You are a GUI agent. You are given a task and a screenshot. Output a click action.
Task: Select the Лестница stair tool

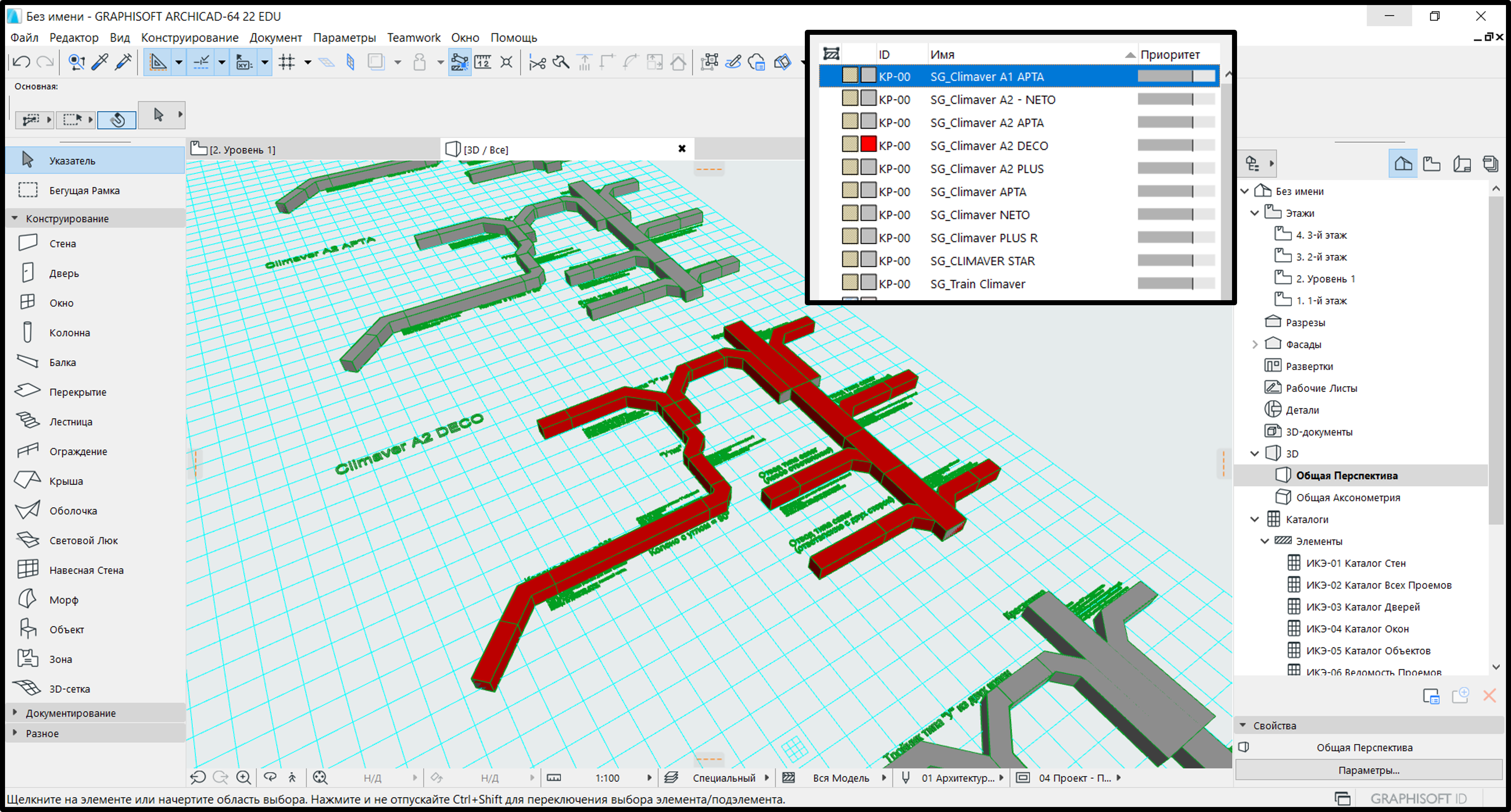click(95, 422)
